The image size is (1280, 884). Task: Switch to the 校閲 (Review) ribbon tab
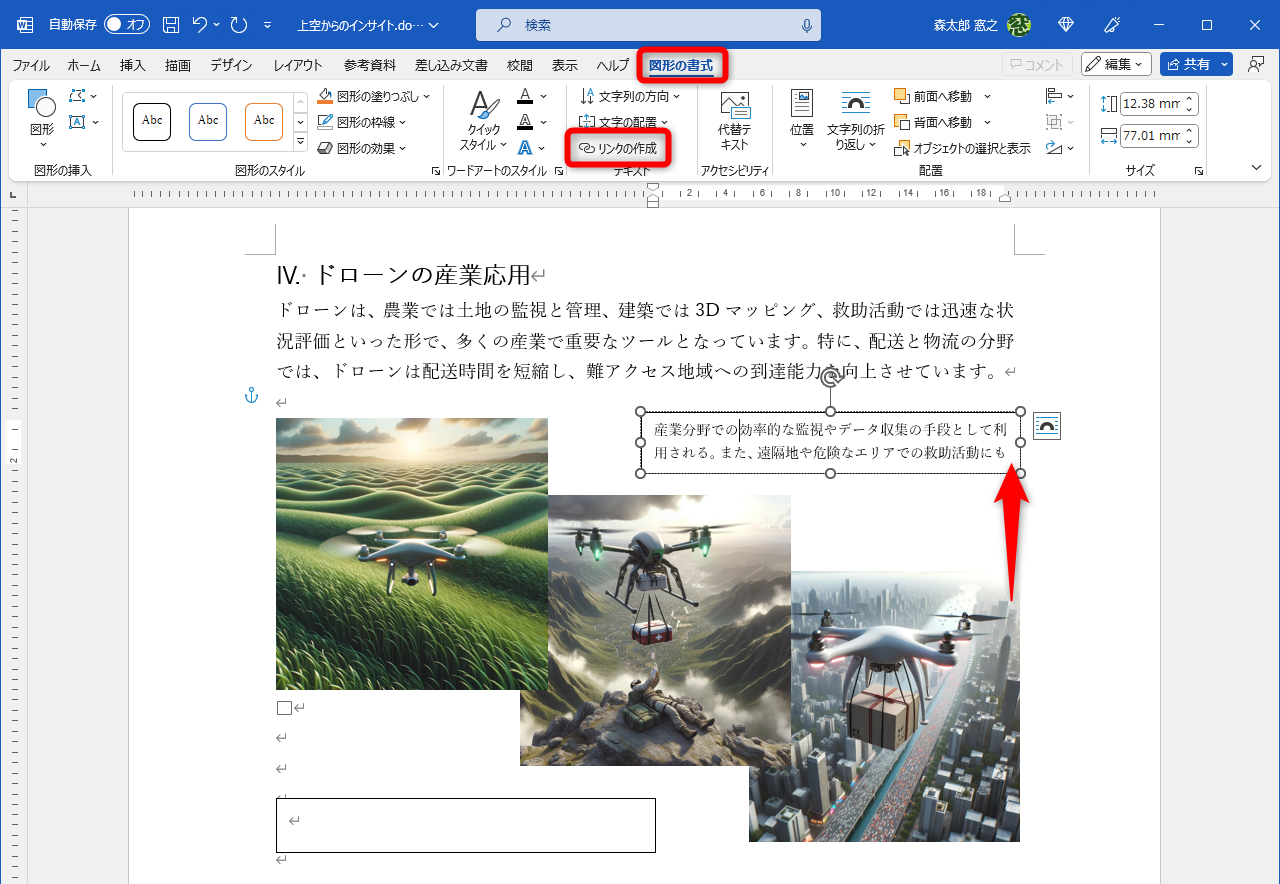tap(519, 64)
